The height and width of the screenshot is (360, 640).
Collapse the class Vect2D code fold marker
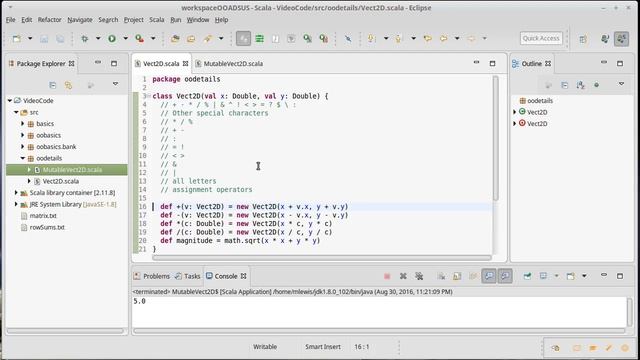point(149,96)
